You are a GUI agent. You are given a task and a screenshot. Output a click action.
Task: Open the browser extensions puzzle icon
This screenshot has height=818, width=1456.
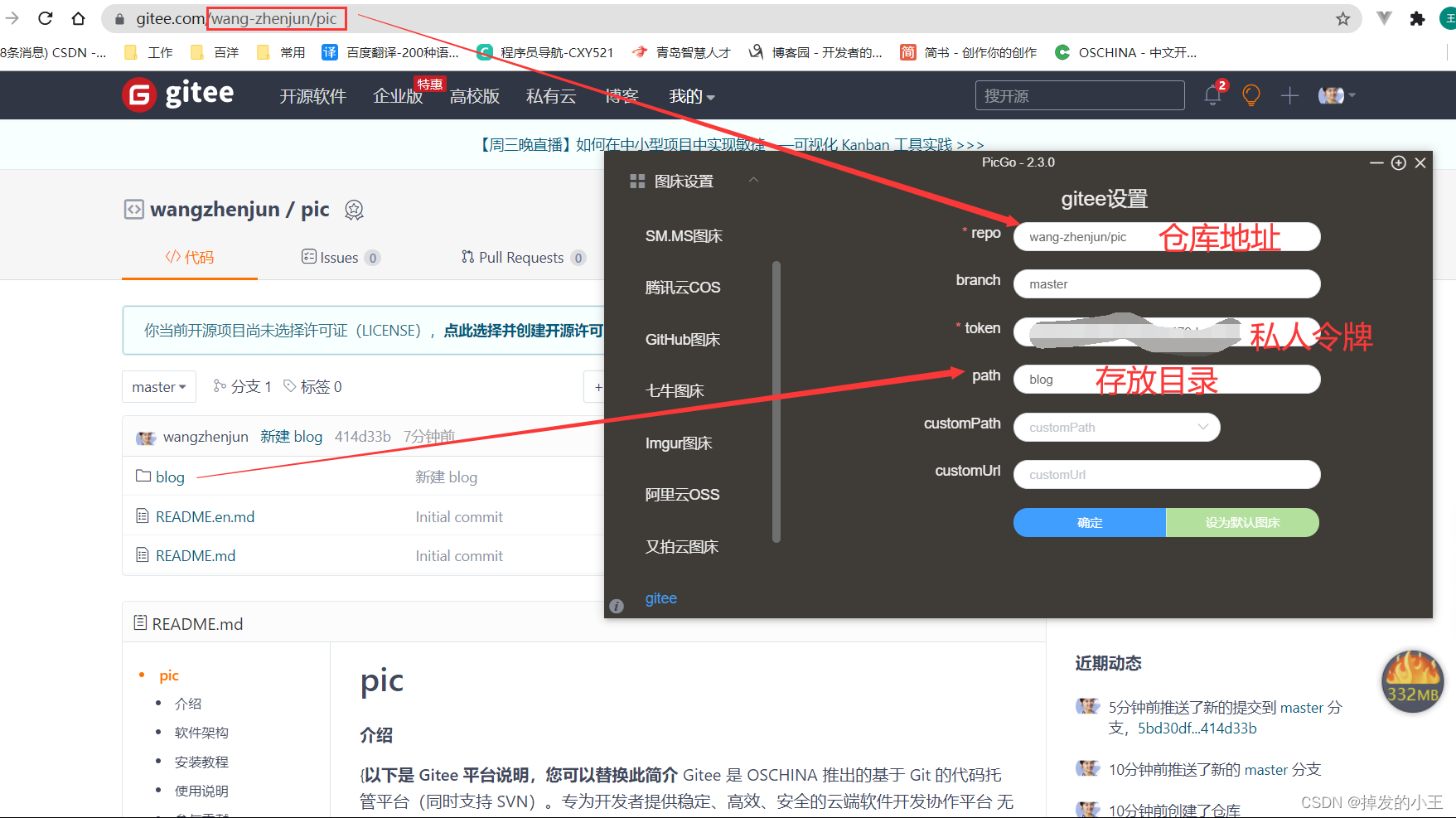pyautogui.click(x=1417, y=18)
